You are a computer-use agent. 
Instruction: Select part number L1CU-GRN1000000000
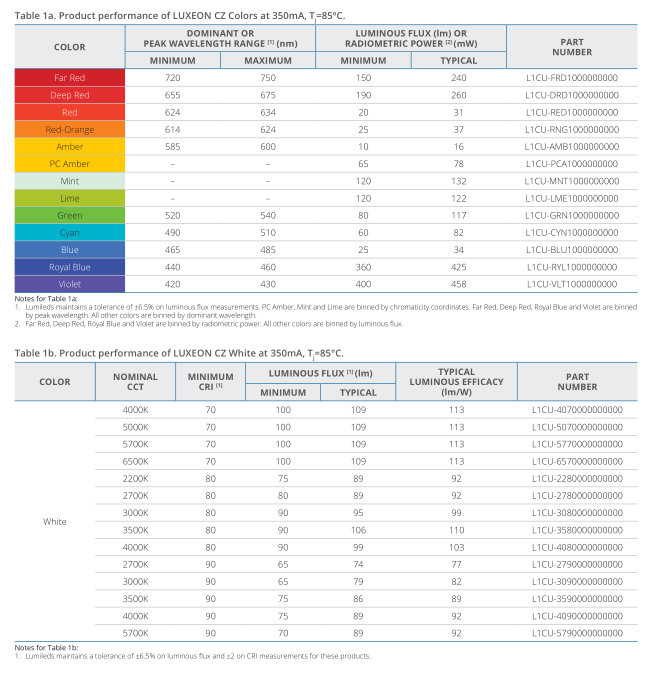(x=572, y=215)
